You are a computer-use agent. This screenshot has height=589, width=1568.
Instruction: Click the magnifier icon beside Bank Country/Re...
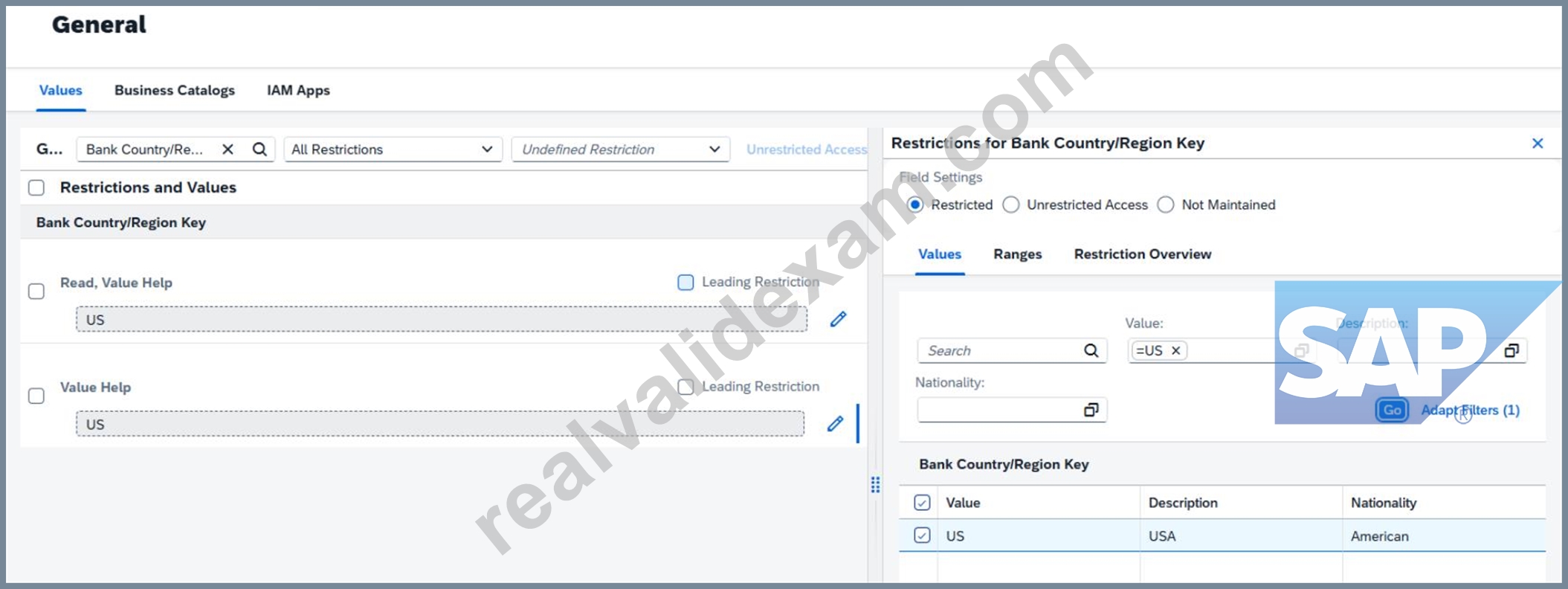point(259,149)
